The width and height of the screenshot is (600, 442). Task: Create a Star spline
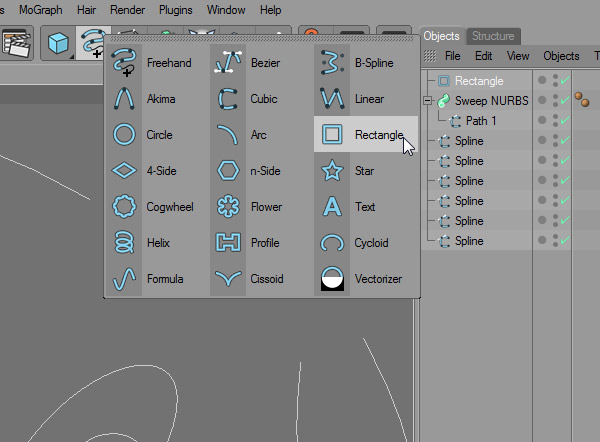(x=365, y=171)
